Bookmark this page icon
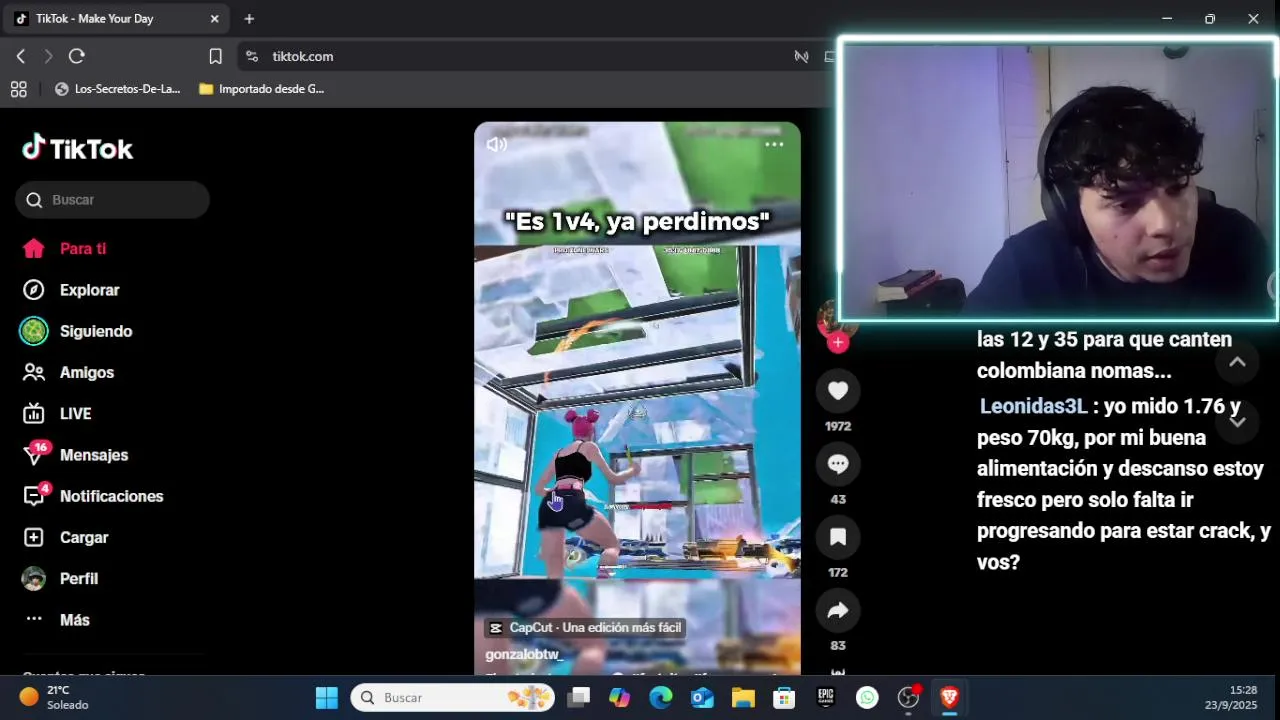The image size is (1280, 720). (215, 56)
